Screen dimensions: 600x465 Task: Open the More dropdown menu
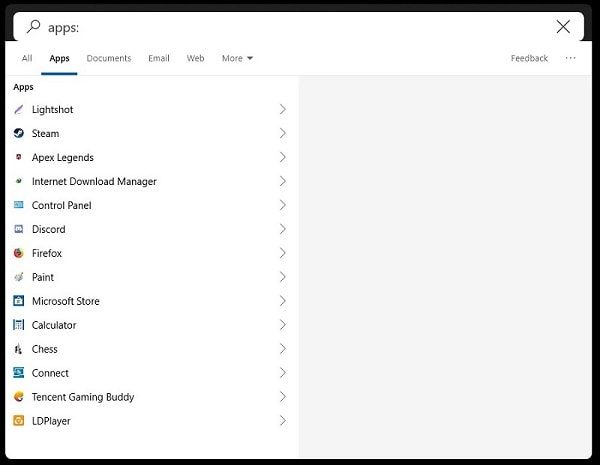click(237, 58)
